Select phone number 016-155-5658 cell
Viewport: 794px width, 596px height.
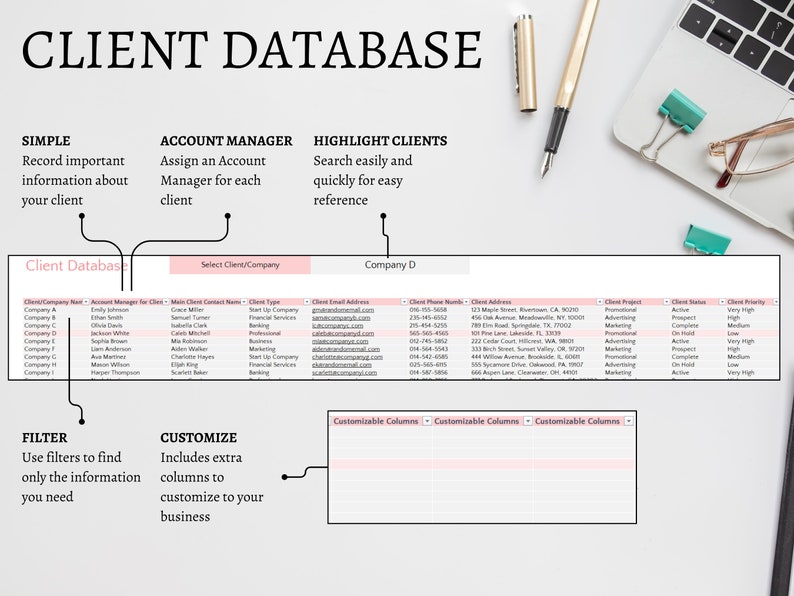(x=428, y=310)
